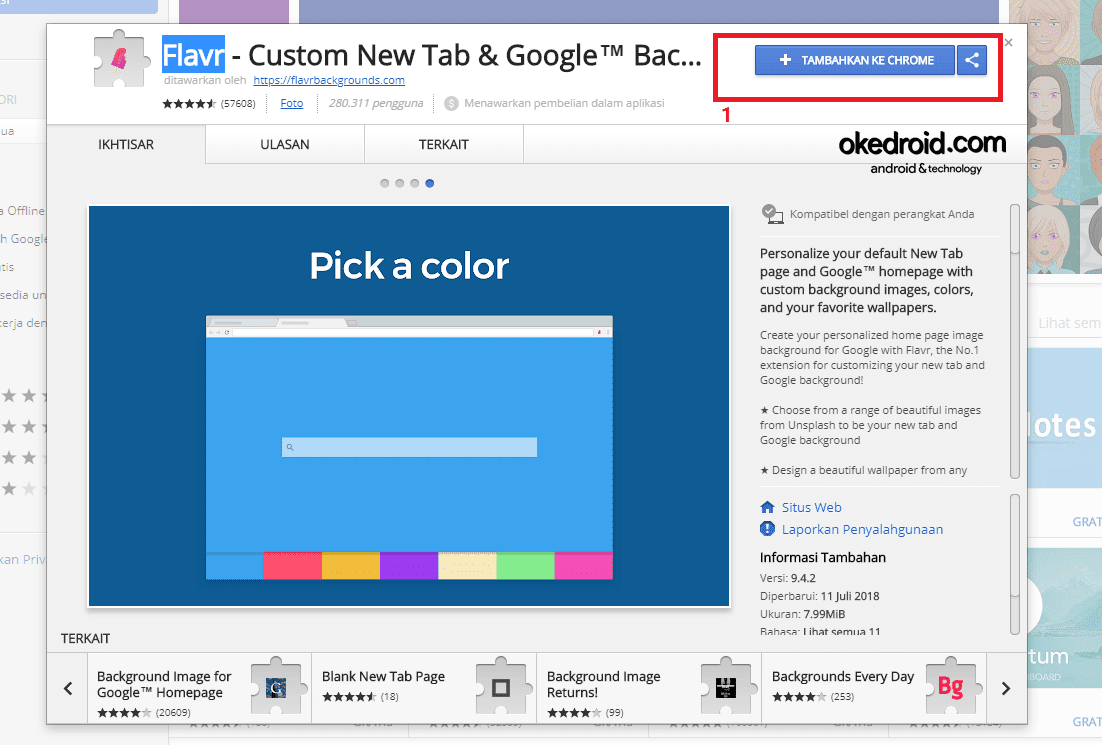Click the home icon next to Situs Web
This screenshot has width=1102, height=745.
click(770, 507)
